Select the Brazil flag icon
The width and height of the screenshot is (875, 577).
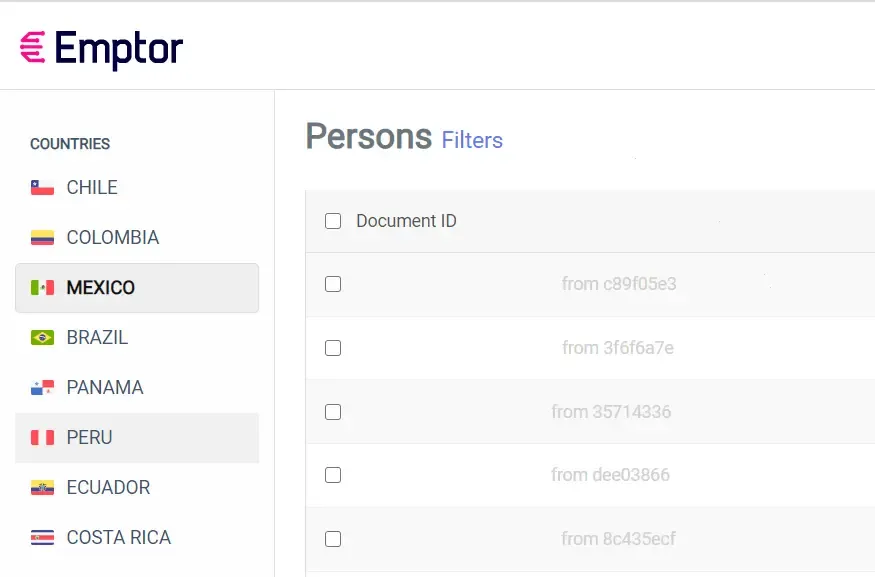click(x=40, y=337)
